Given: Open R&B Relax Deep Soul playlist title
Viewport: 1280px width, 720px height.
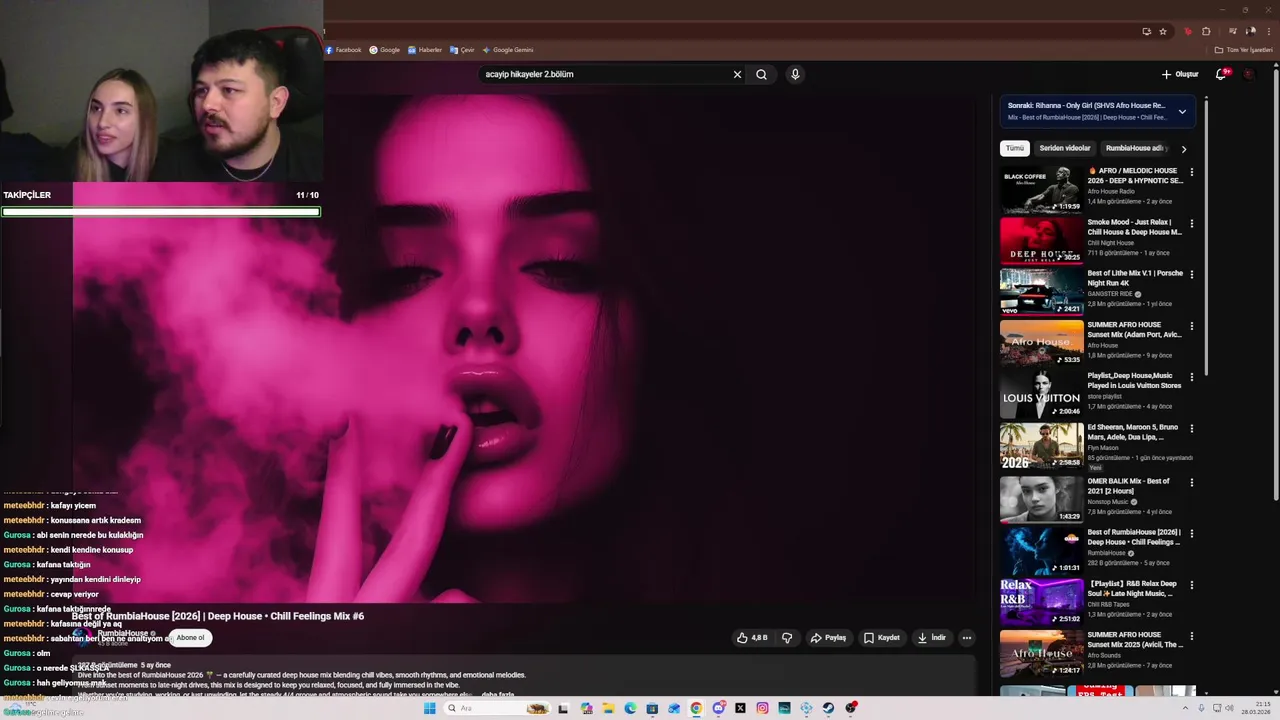Looking at the screenshot, I should point(1132,588).
